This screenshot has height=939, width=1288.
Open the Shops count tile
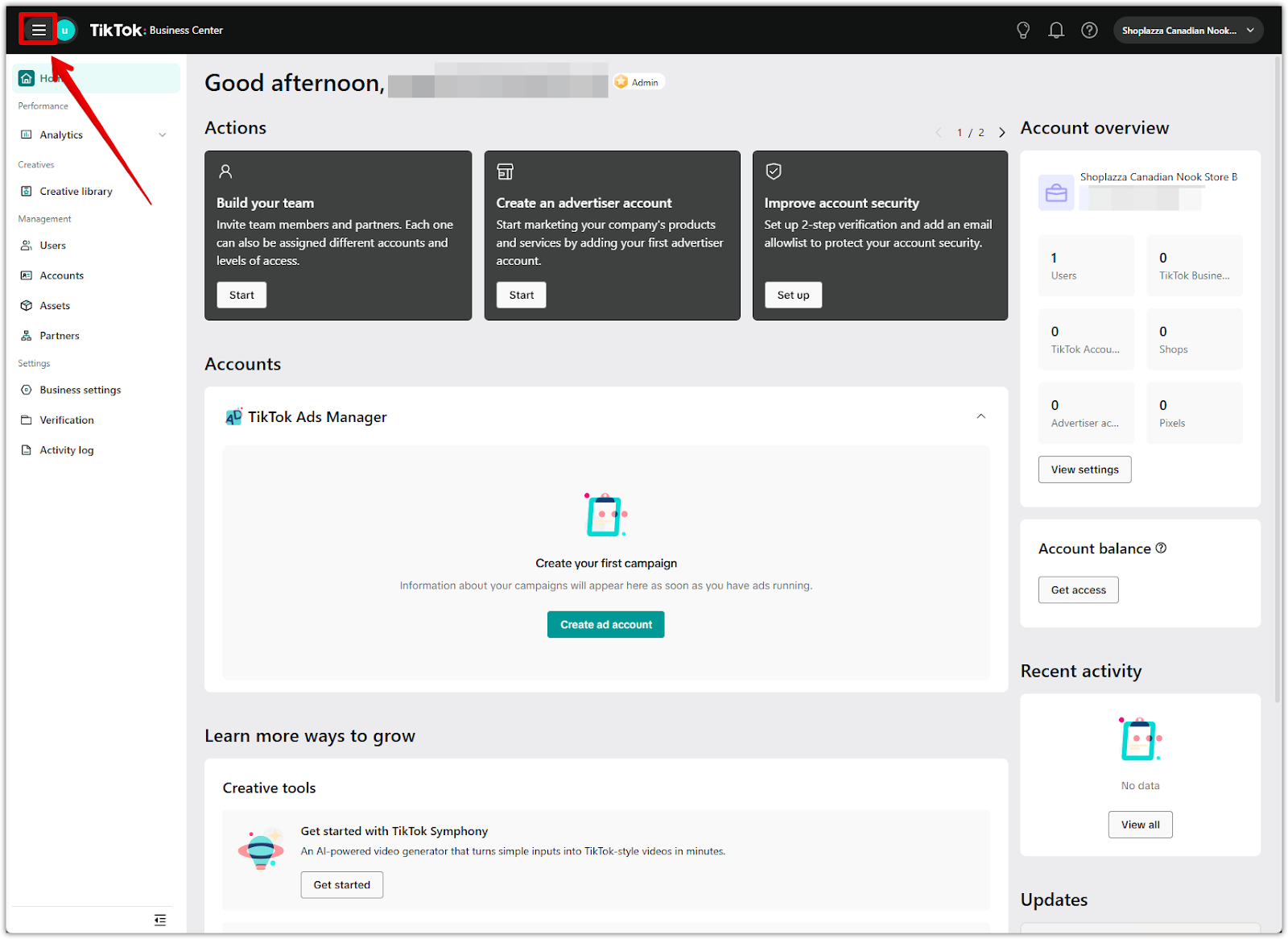point(1195,340)
